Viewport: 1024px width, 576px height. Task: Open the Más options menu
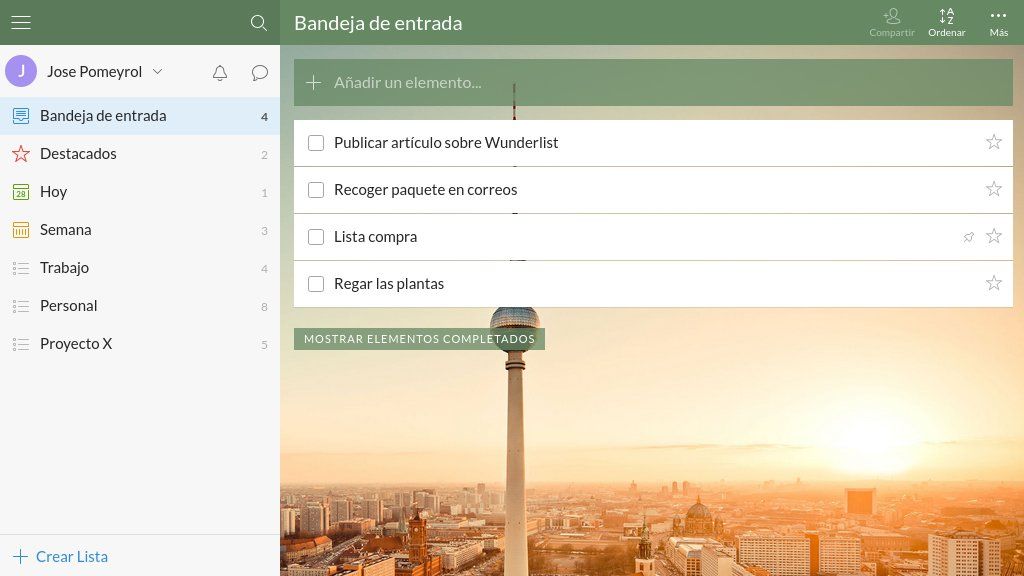[998, 21]
